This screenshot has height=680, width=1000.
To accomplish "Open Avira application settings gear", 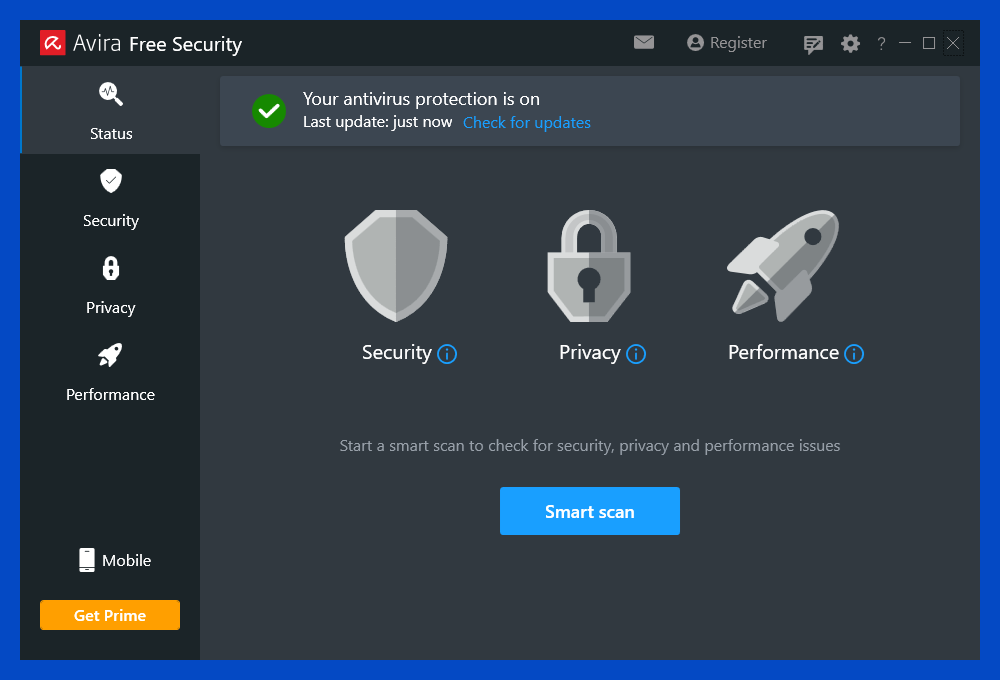I will [850, 43].
